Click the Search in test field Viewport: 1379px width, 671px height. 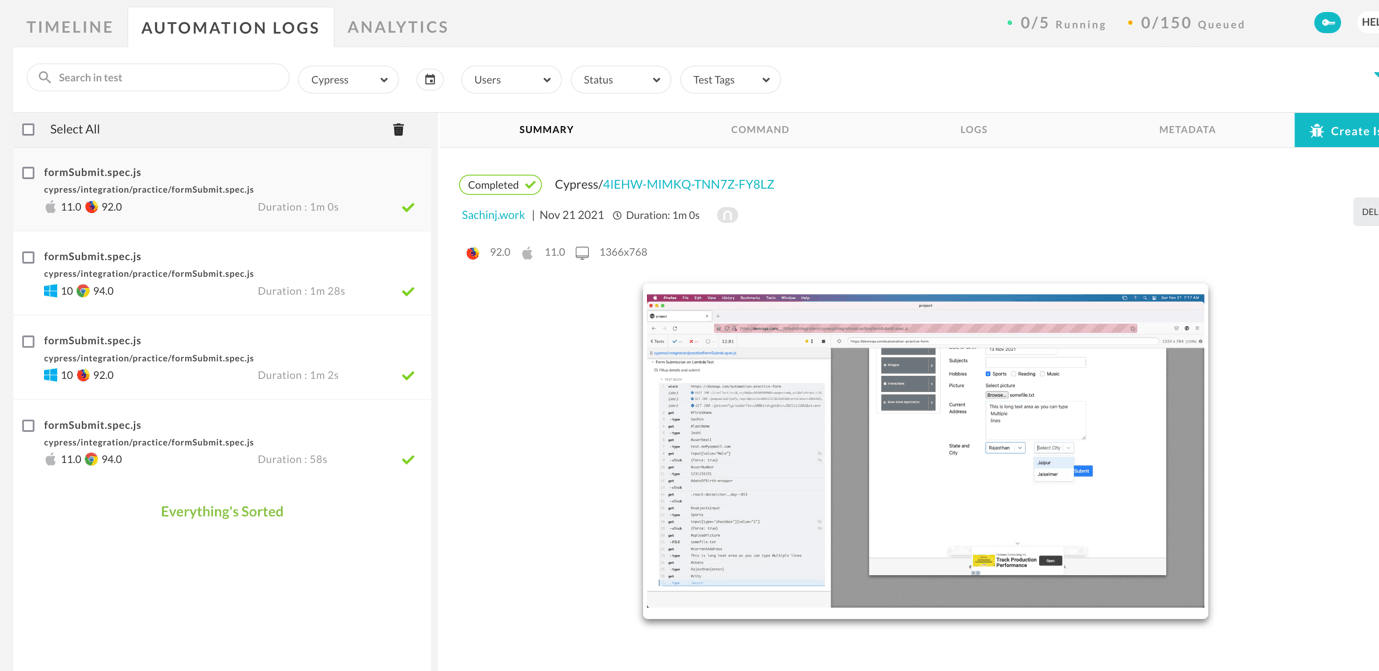coord(165,78)
